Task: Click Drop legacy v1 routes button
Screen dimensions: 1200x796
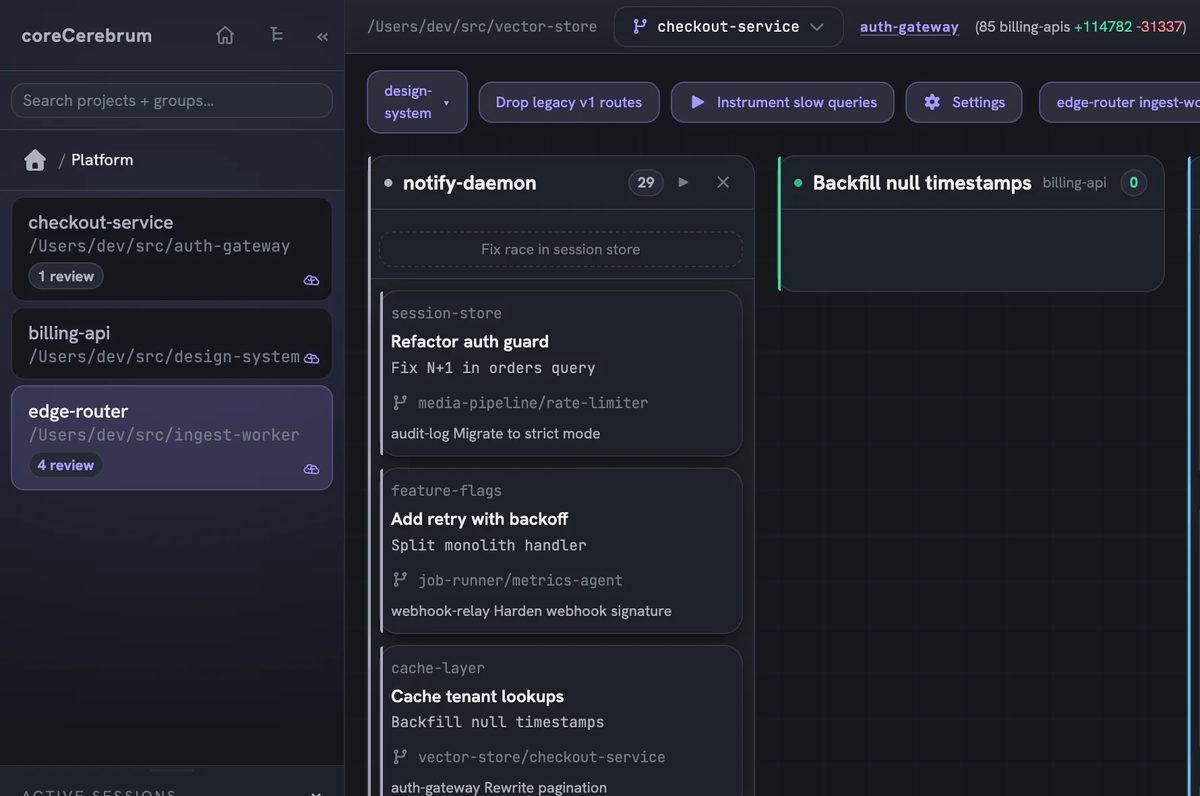Action: tap(569, 102)
